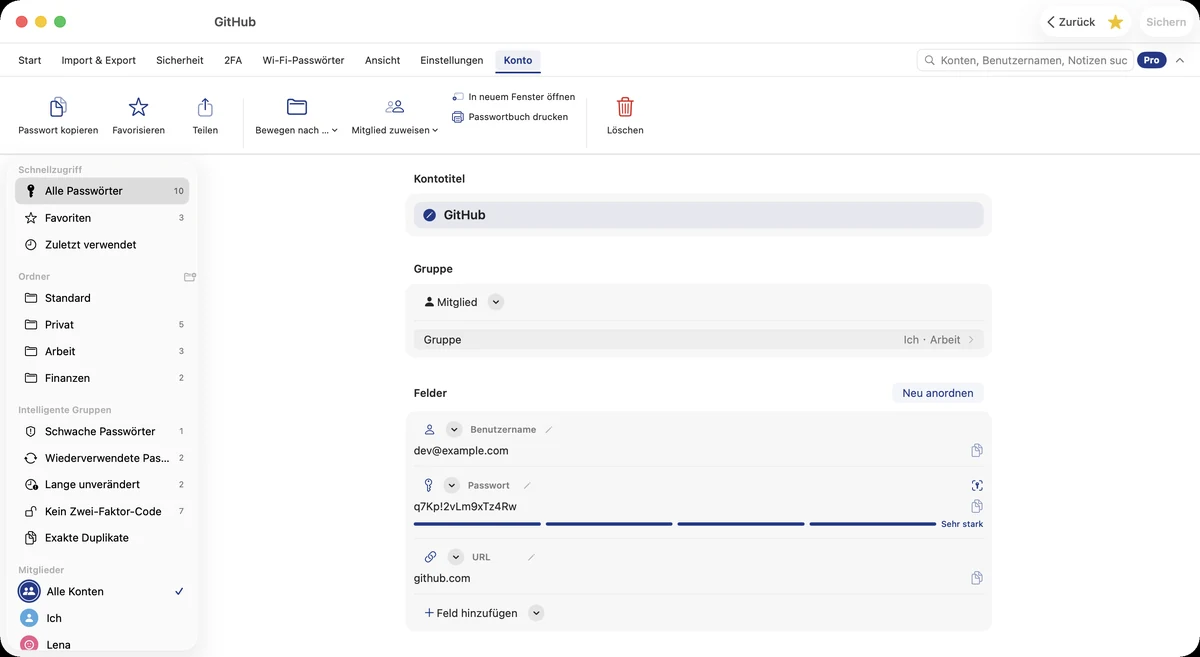The width and height of the screenshot is (1200, 657).
Task: Open the Import & Export tab
Action: click(99, 60)
